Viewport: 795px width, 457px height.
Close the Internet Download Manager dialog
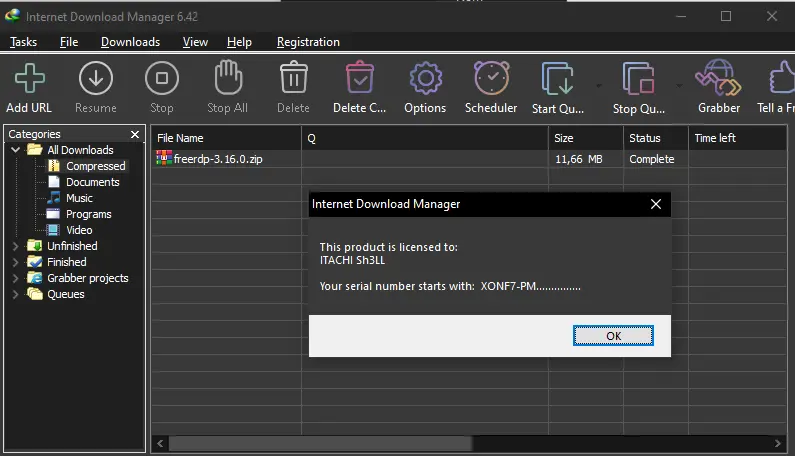coord(656,204)
